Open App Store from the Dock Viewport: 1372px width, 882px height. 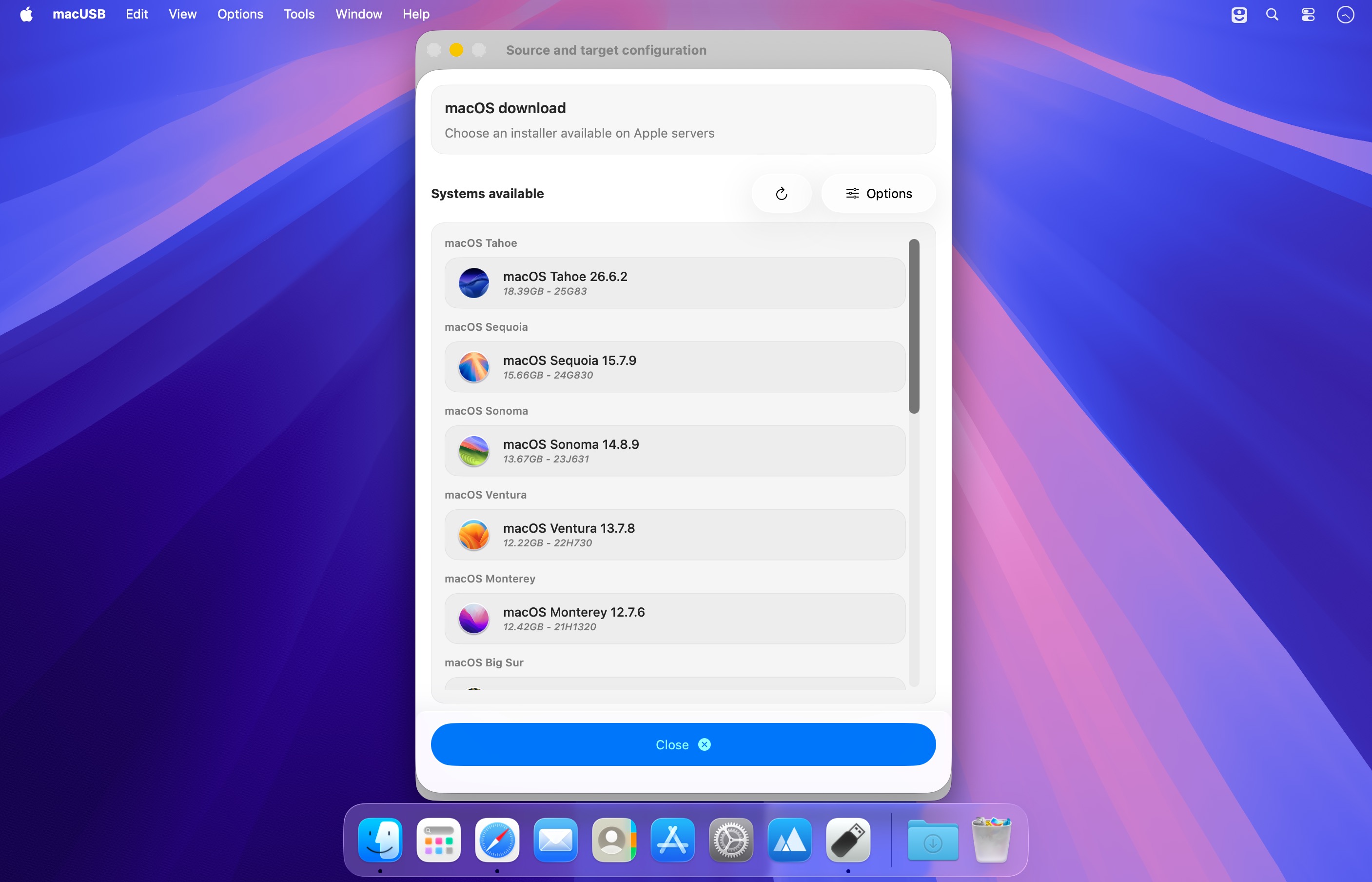point(672,840)
